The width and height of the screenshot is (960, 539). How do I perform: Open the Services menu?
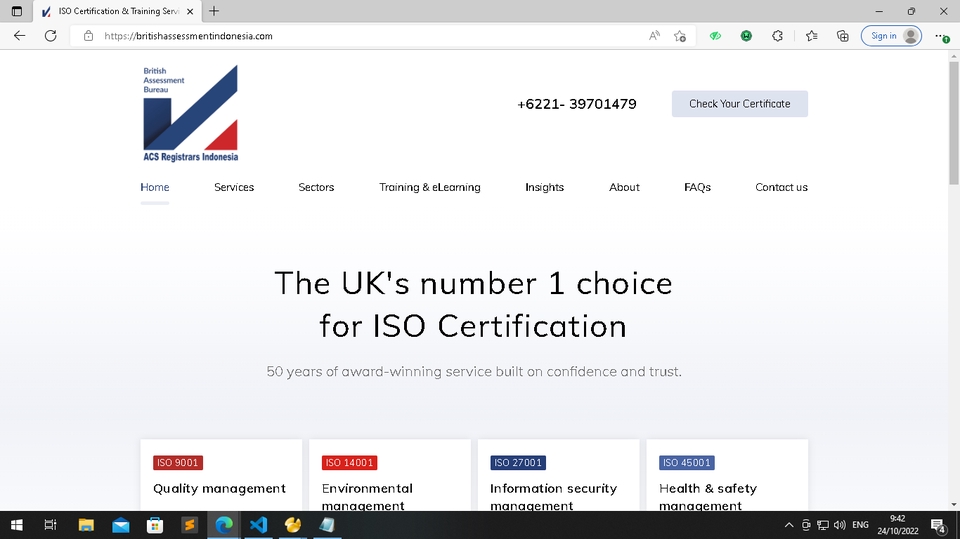click(x=234, y=187)
